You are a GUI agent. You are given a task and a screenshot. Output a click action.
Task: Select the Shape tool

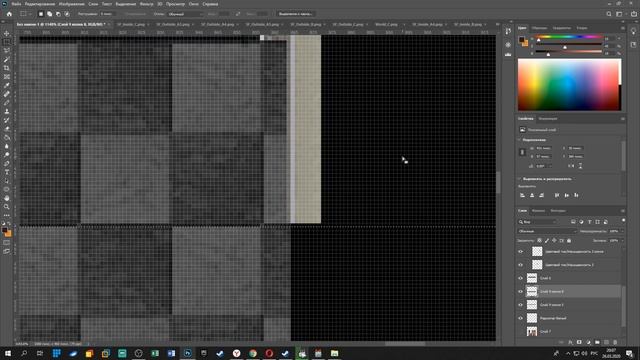pos(7,189)
